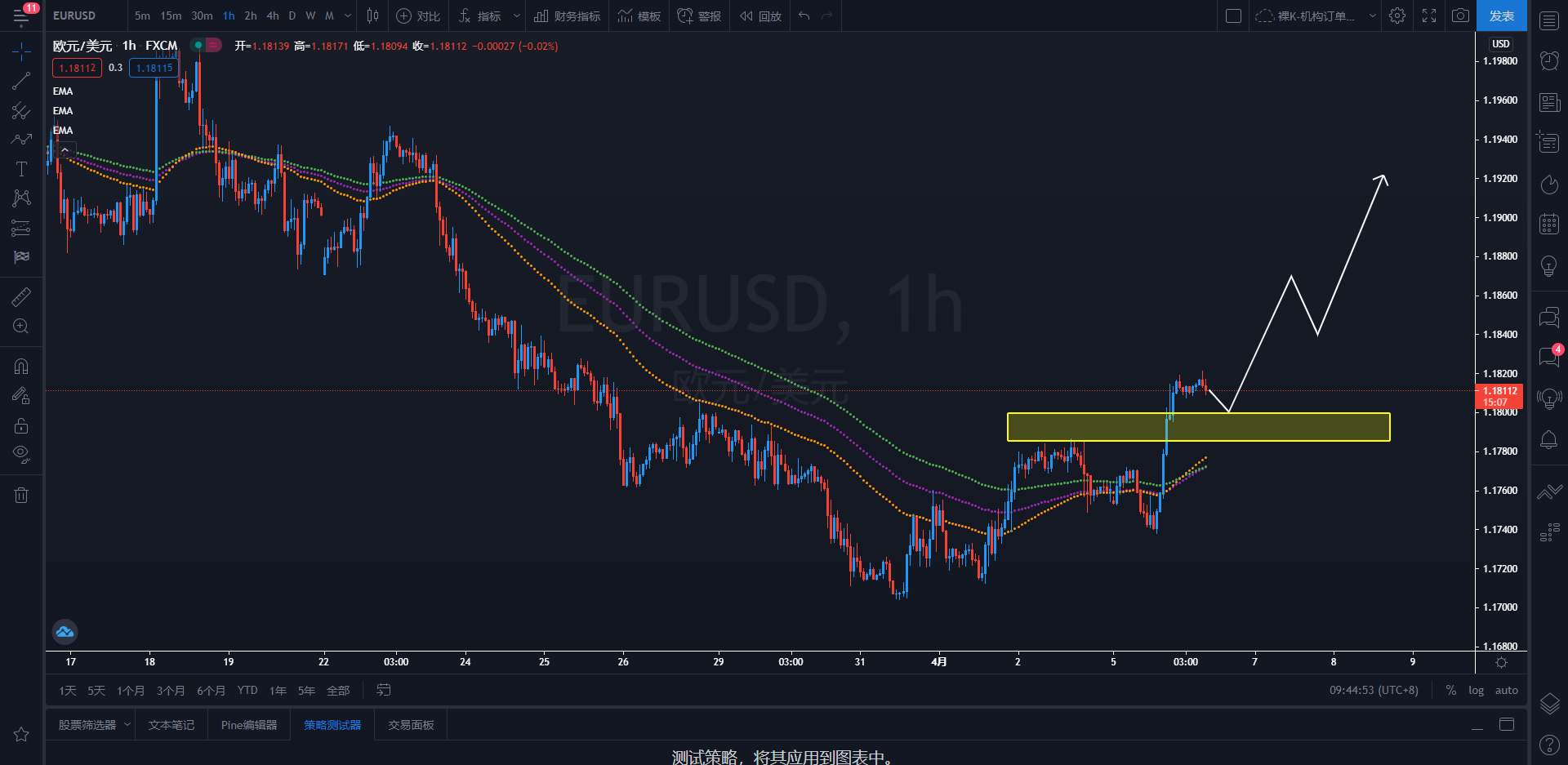
Task: Take a chart snapshot with camera icon
Action: 1460,16
